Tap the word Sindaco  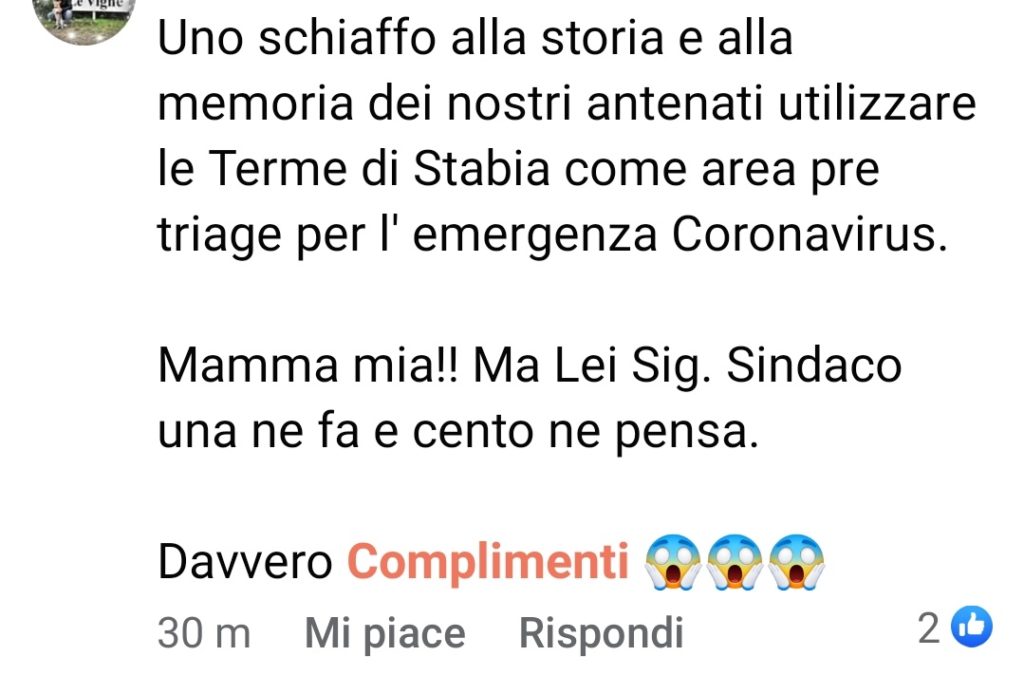814,365
